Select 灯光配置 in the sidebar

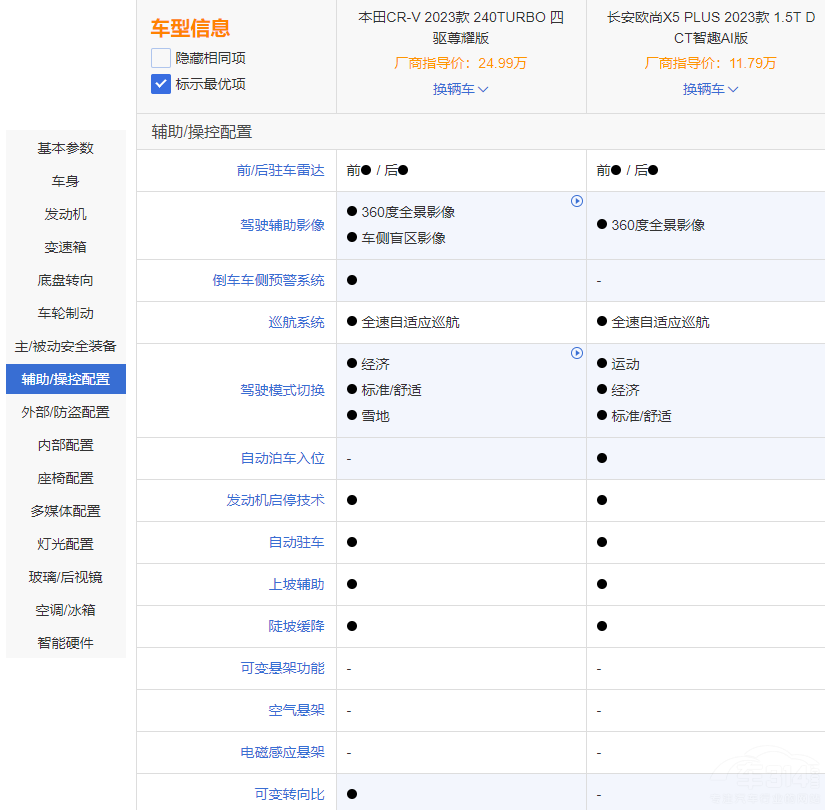66,544
